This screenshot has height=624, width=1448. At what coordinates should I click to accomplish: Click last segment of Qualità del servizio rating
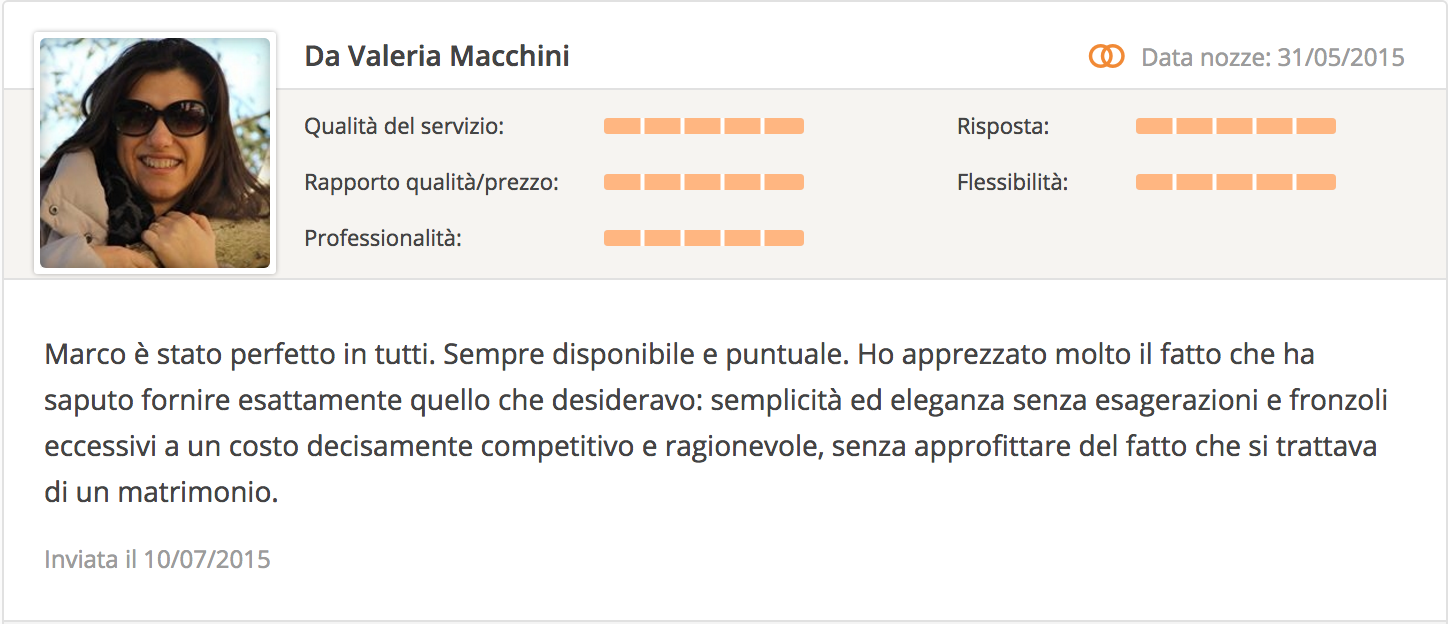tap(784, 126)
